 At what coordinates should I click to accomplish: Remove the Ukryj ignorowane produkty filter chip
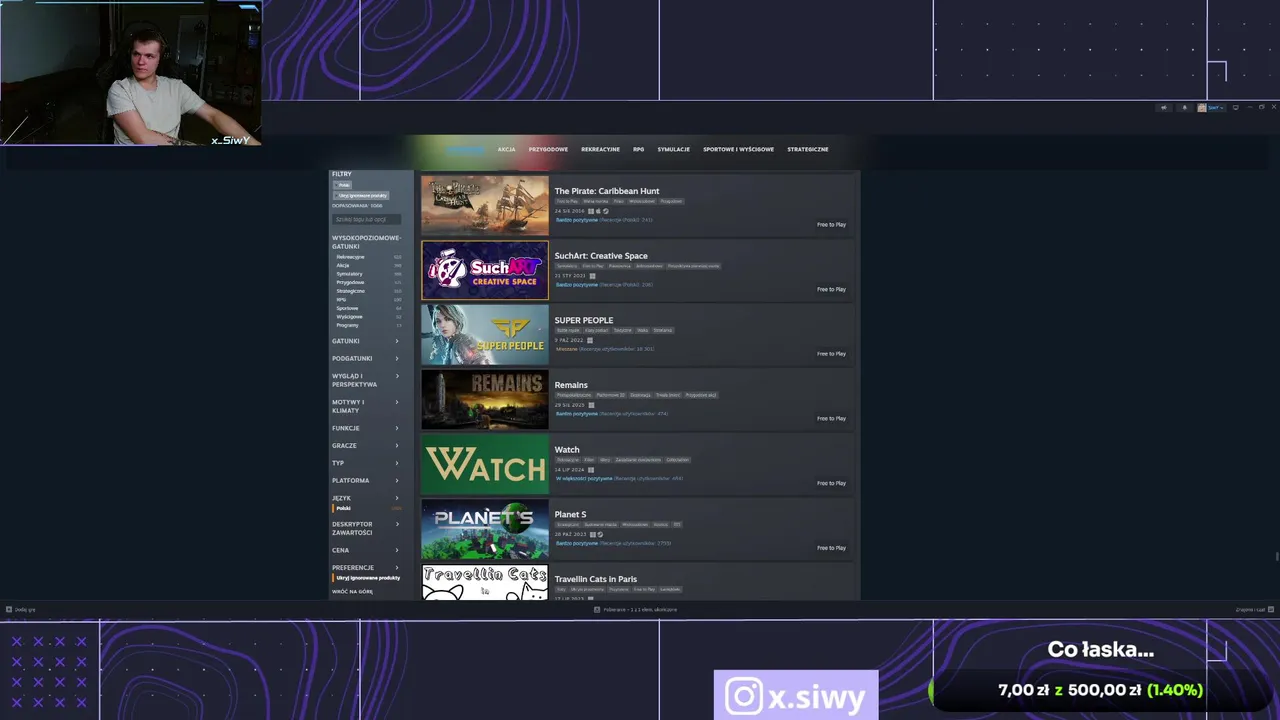click(x=361, y=196)
